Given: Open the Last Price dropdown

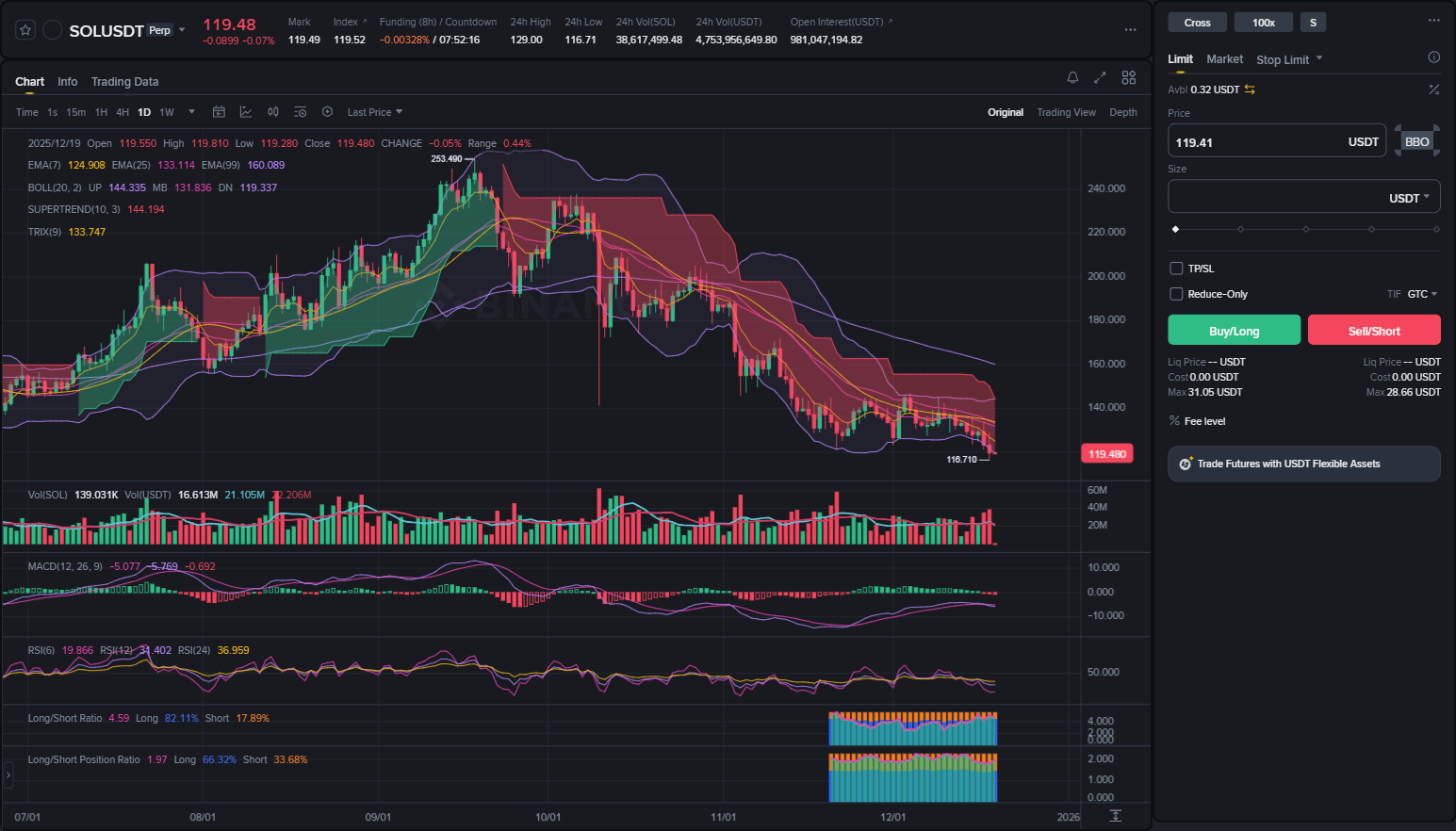Looking at the screenshot, I should [375, 112].
